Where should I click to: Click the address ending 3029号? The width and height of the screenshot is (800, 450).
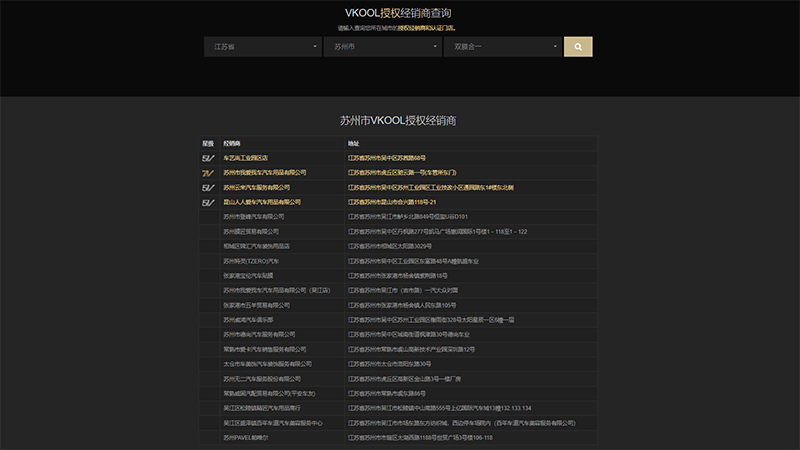click(x=390, y=246)
